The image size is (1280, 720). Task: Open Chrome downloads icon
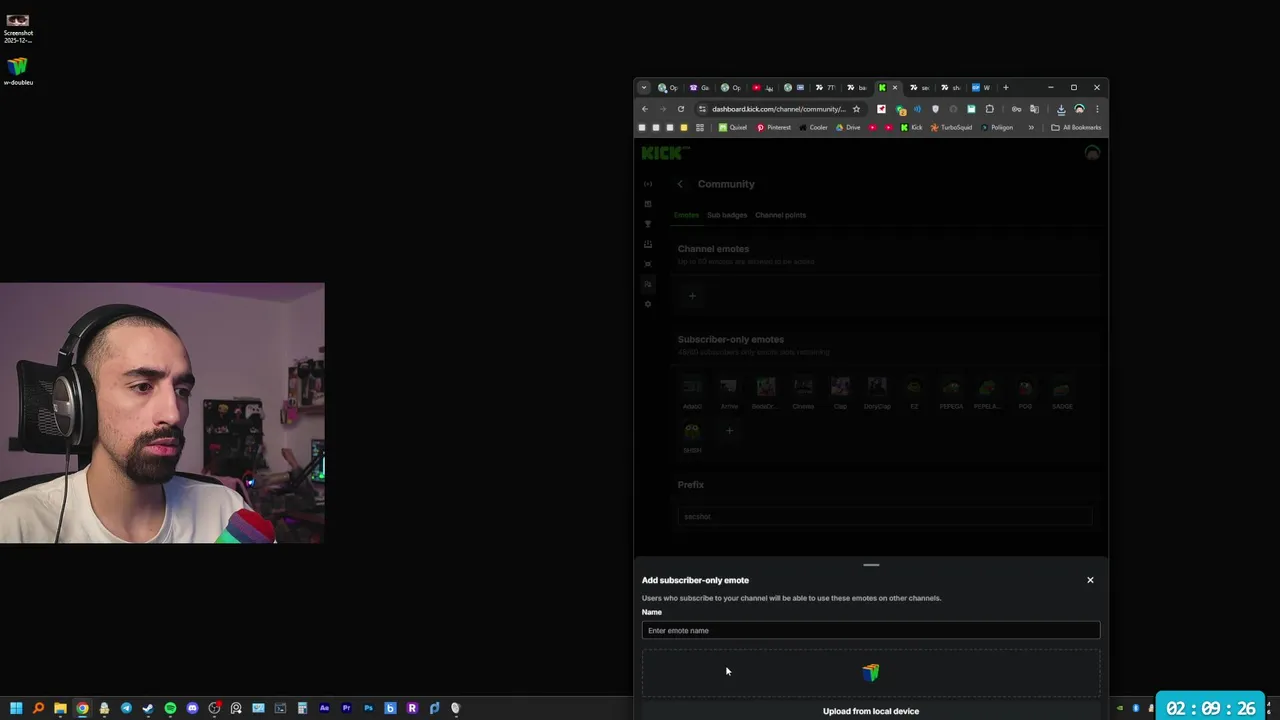coord(1061,109)
